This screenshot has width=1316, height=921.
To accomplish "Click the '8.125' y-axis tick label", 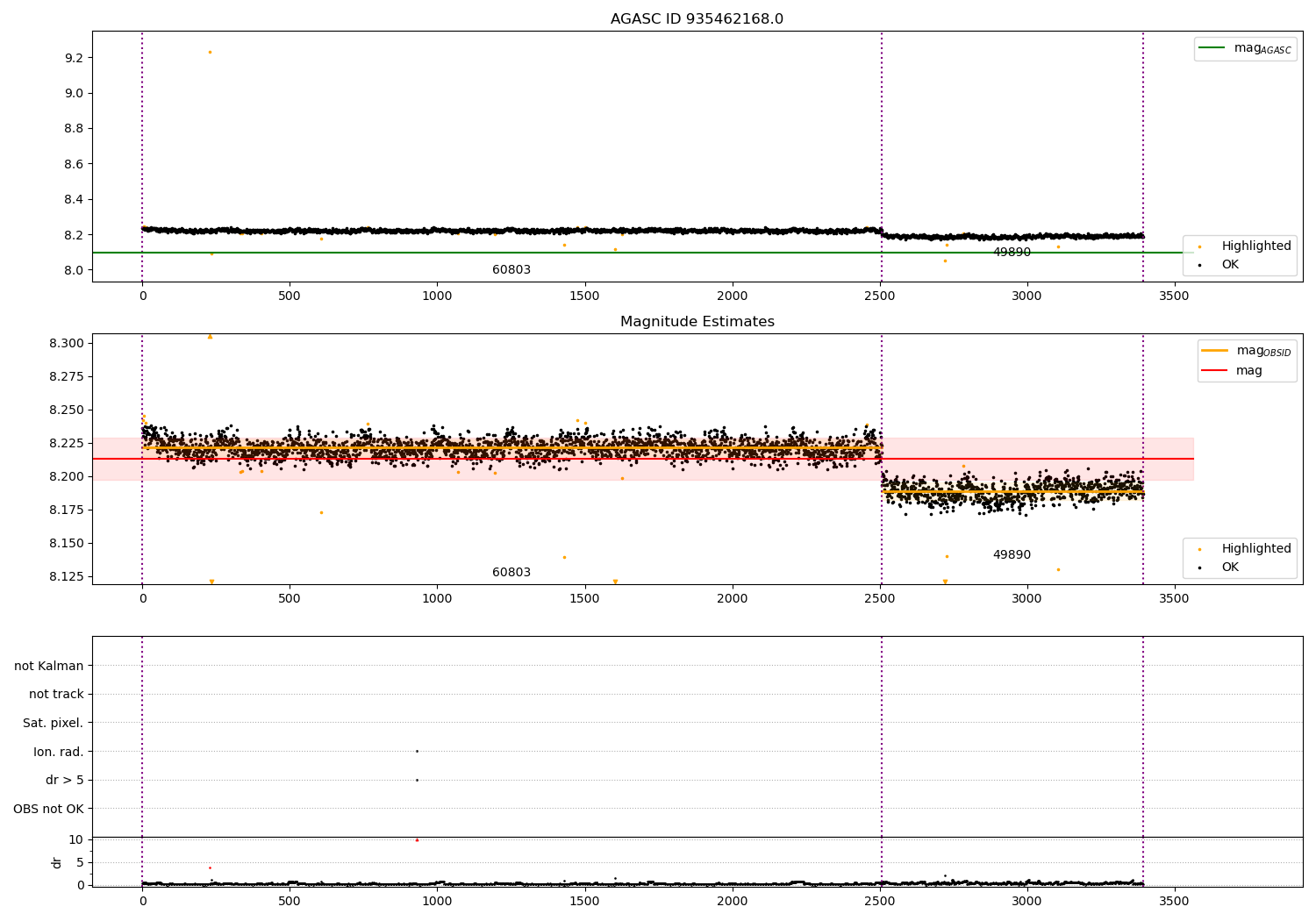I will 67,576.
